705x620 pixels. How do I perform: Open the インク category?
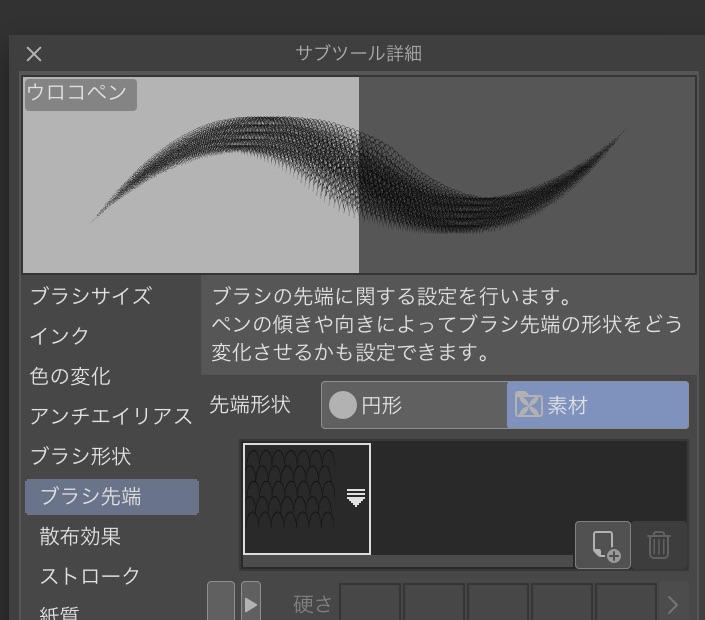(x=60, y=336)
